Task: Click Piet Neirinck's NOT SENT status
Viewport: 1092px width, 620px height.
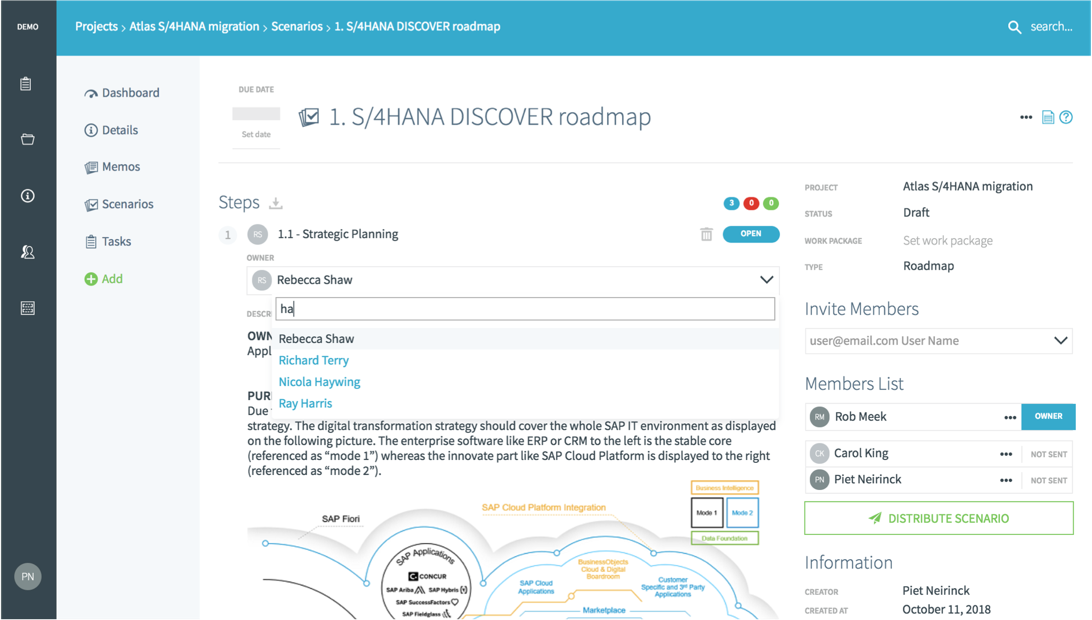Action: pyautogui.click(x=1049, y=481)
